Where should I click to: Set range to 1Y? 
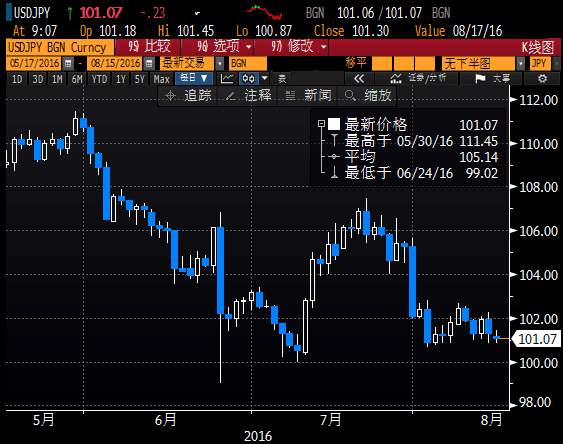click(121, 79)
